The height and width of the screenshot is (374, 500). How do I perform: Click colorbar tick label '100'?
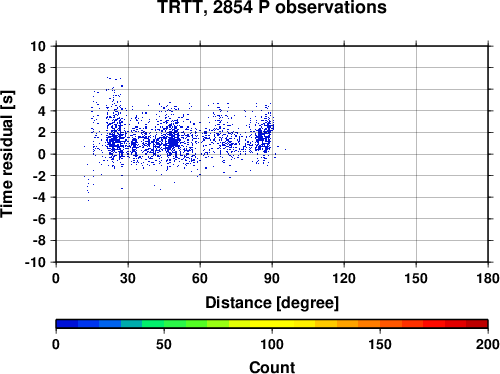[x=272, y=344]
